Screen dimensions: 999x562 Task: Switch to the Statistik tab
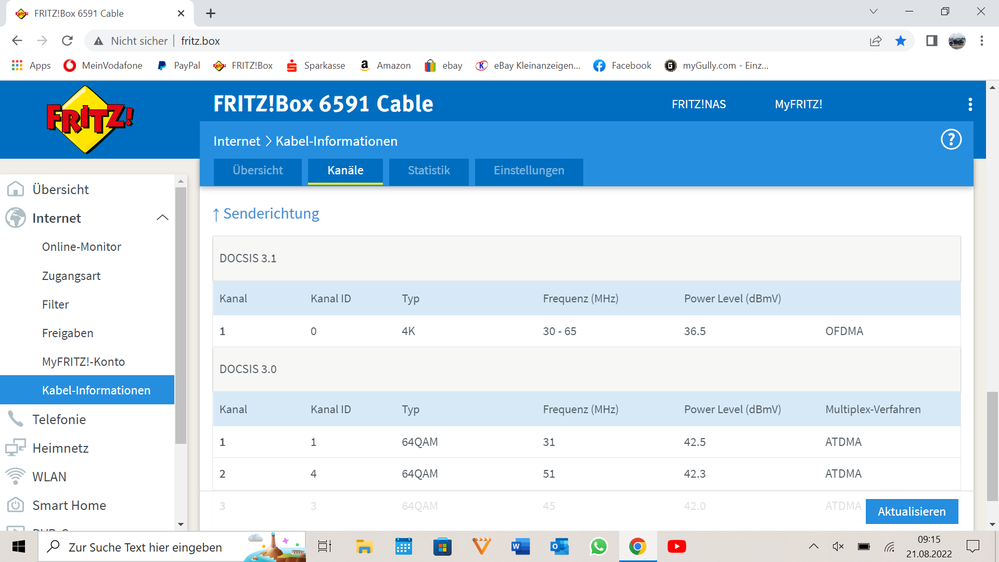point(429,171)
